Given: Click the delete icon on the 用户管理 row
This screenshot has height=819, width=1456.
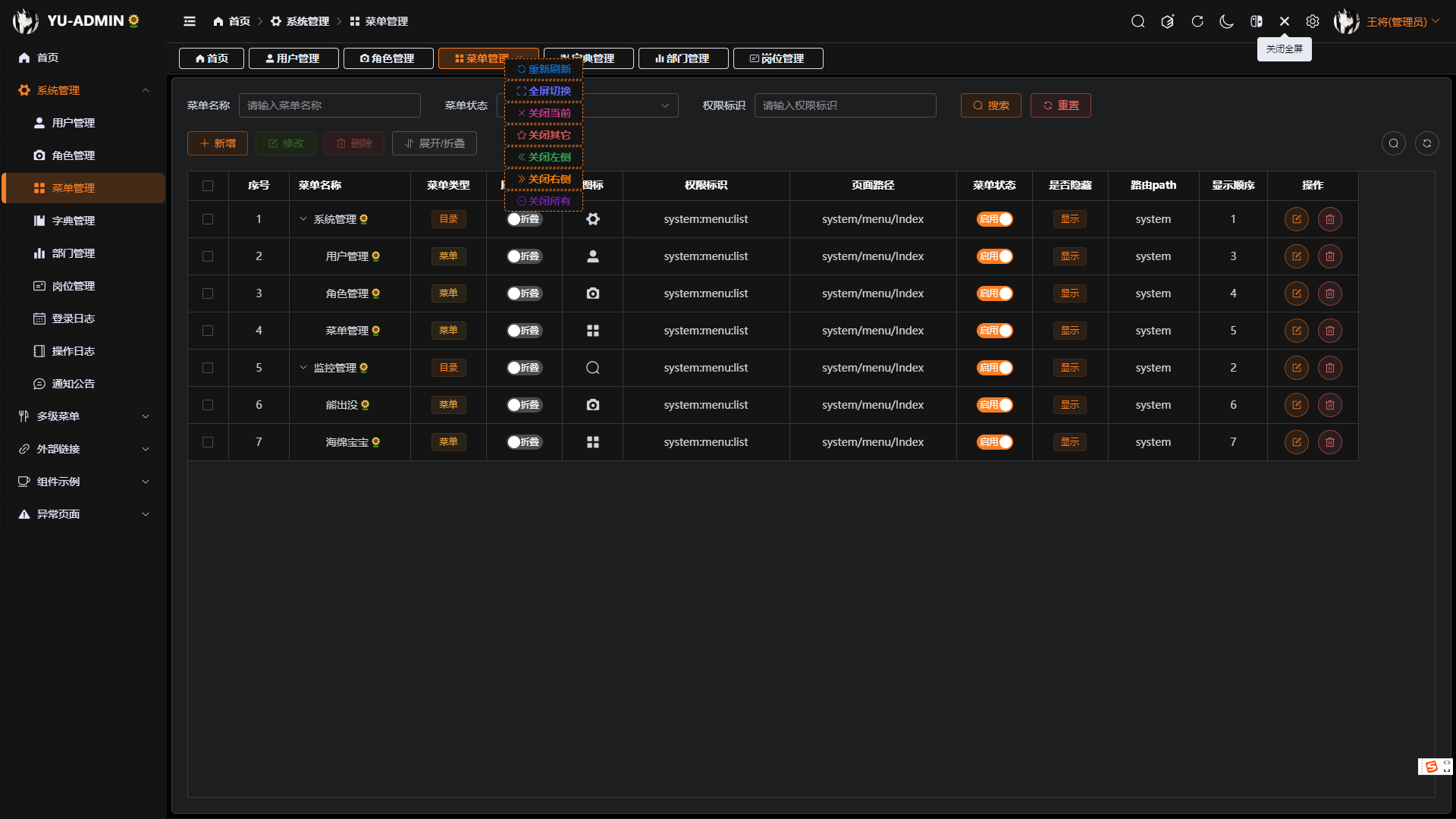Looking at the screenshot, I should pyautogui.click(x=1329, y=256).
